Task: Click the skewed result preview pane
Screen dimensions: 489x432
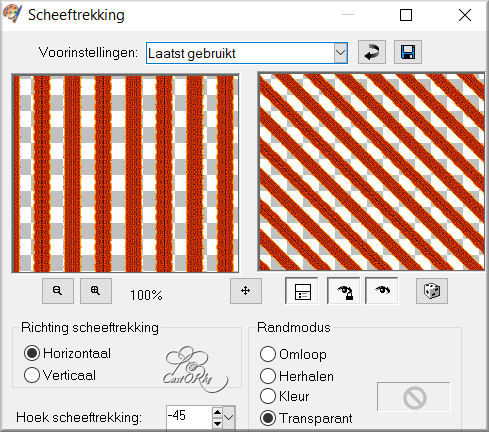Action: (x=371, y=172)
